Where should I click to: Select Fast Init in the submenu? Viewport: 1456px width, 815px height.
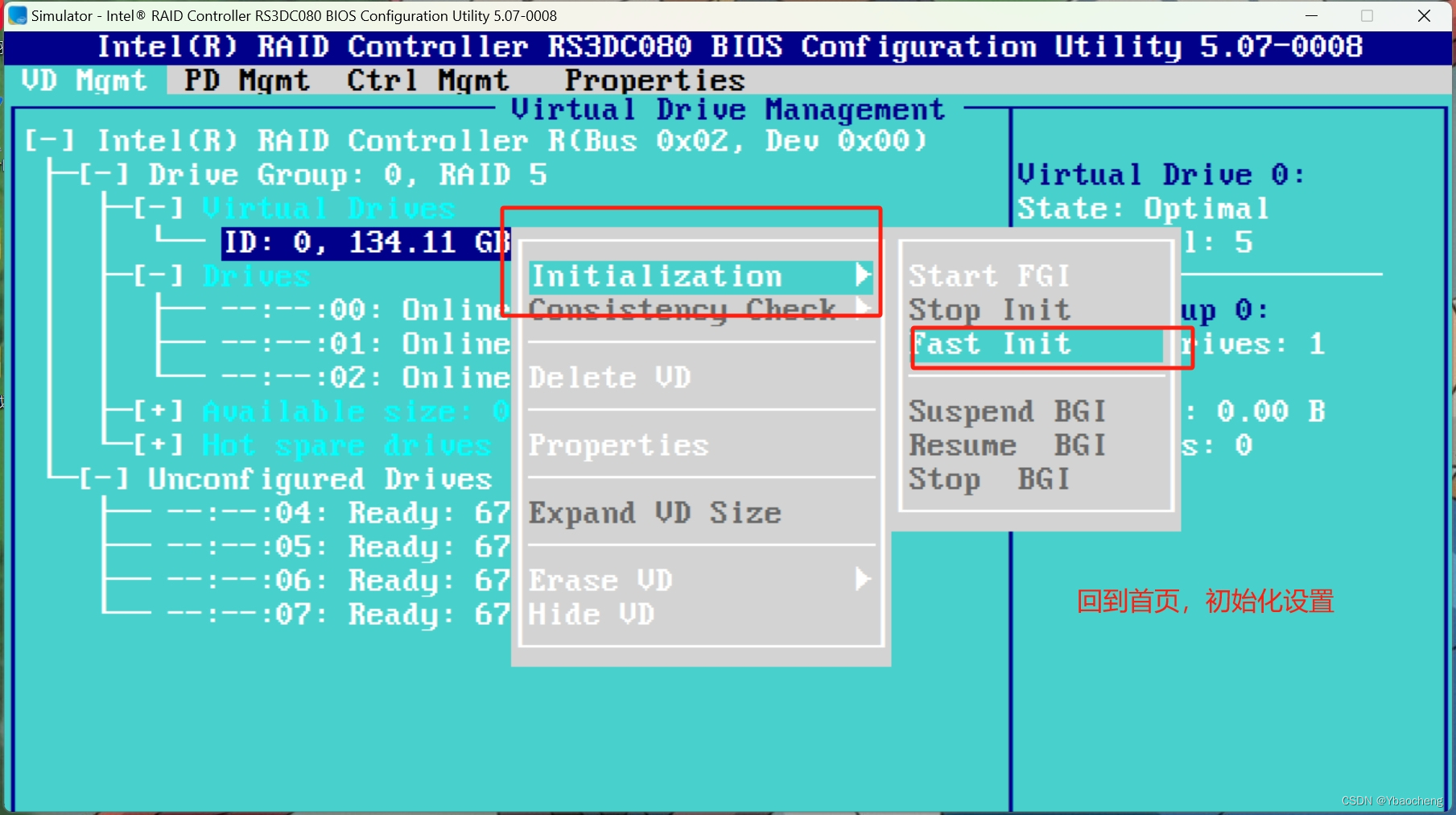(1037, 345)
